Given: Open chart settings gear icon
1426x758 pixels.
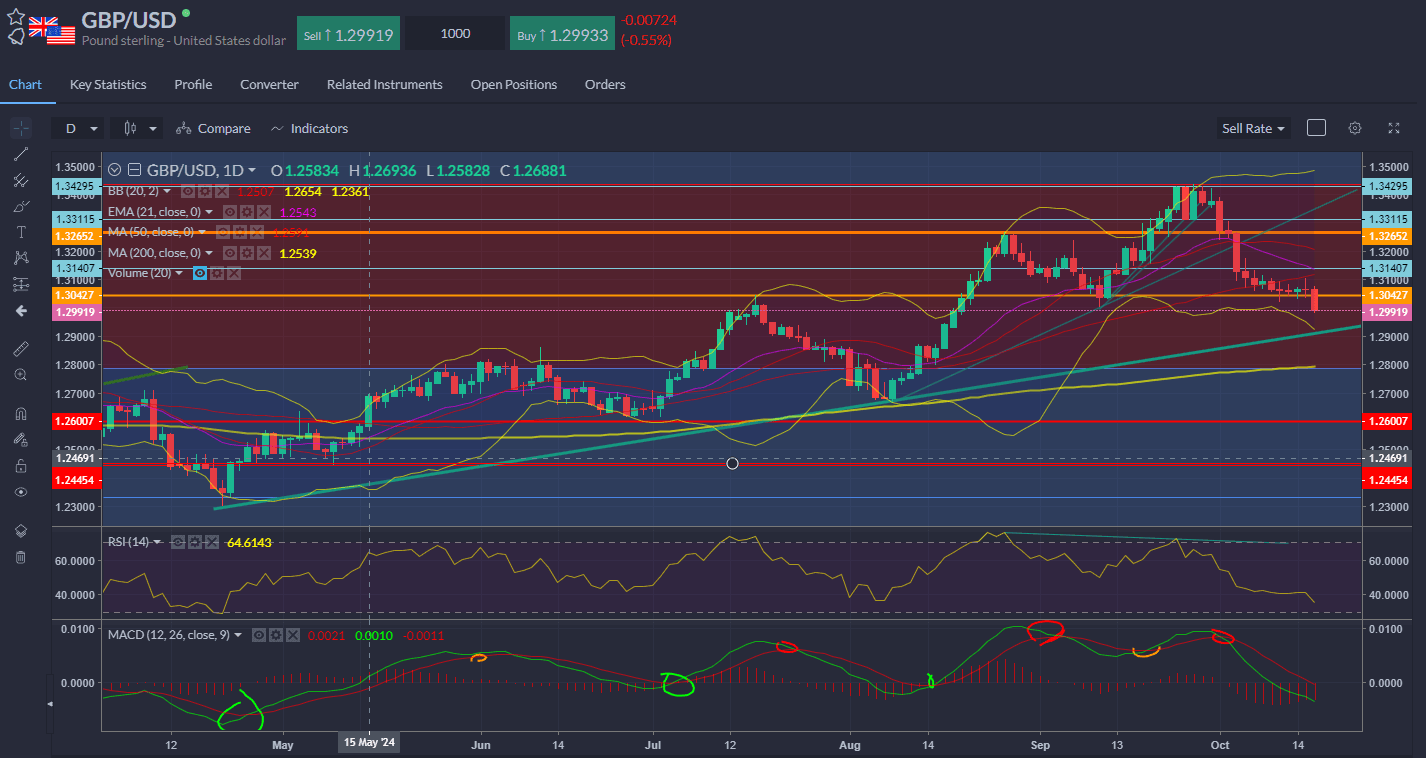Looking at the screenshot, I should pyautogui.click(x=1354, y=128).
